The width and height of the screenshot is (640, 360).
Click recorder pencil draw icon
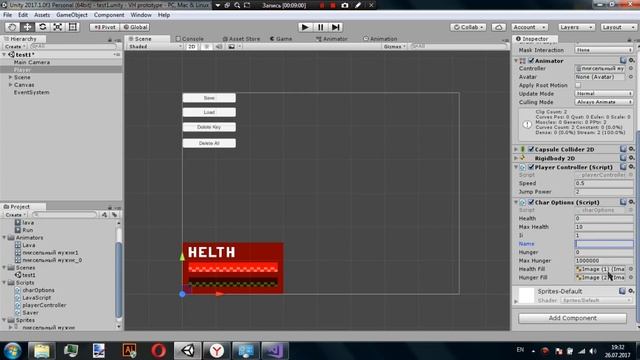coord(358,5)
